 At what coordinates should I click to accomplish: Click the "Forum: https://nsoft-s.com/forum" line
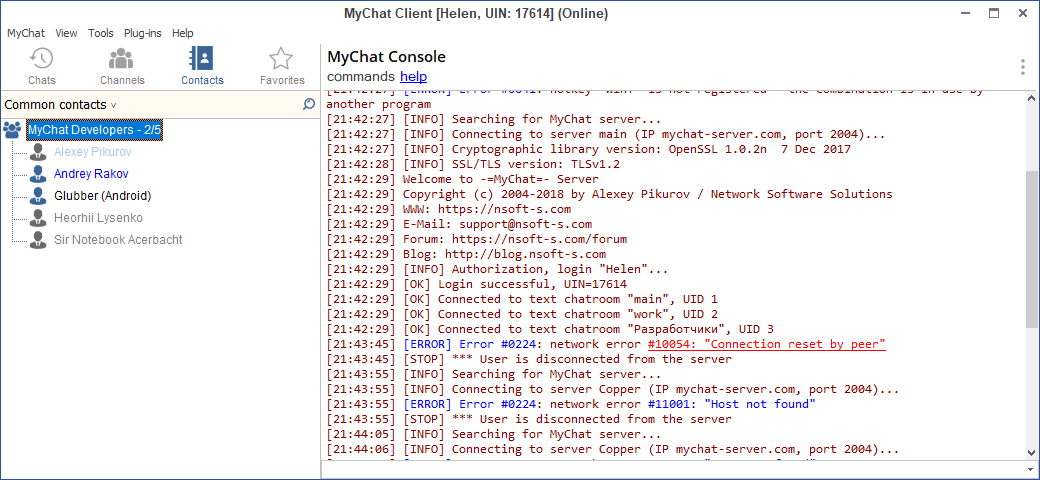(477, 239)
